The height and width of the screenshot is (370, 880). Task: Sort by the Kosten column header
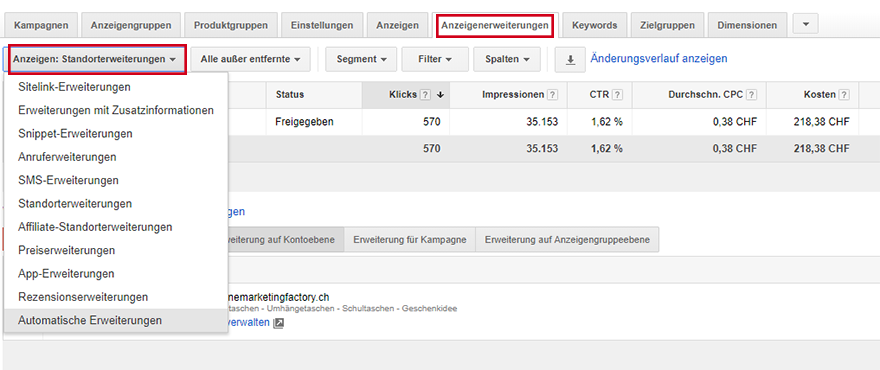(x=813, y=95)
